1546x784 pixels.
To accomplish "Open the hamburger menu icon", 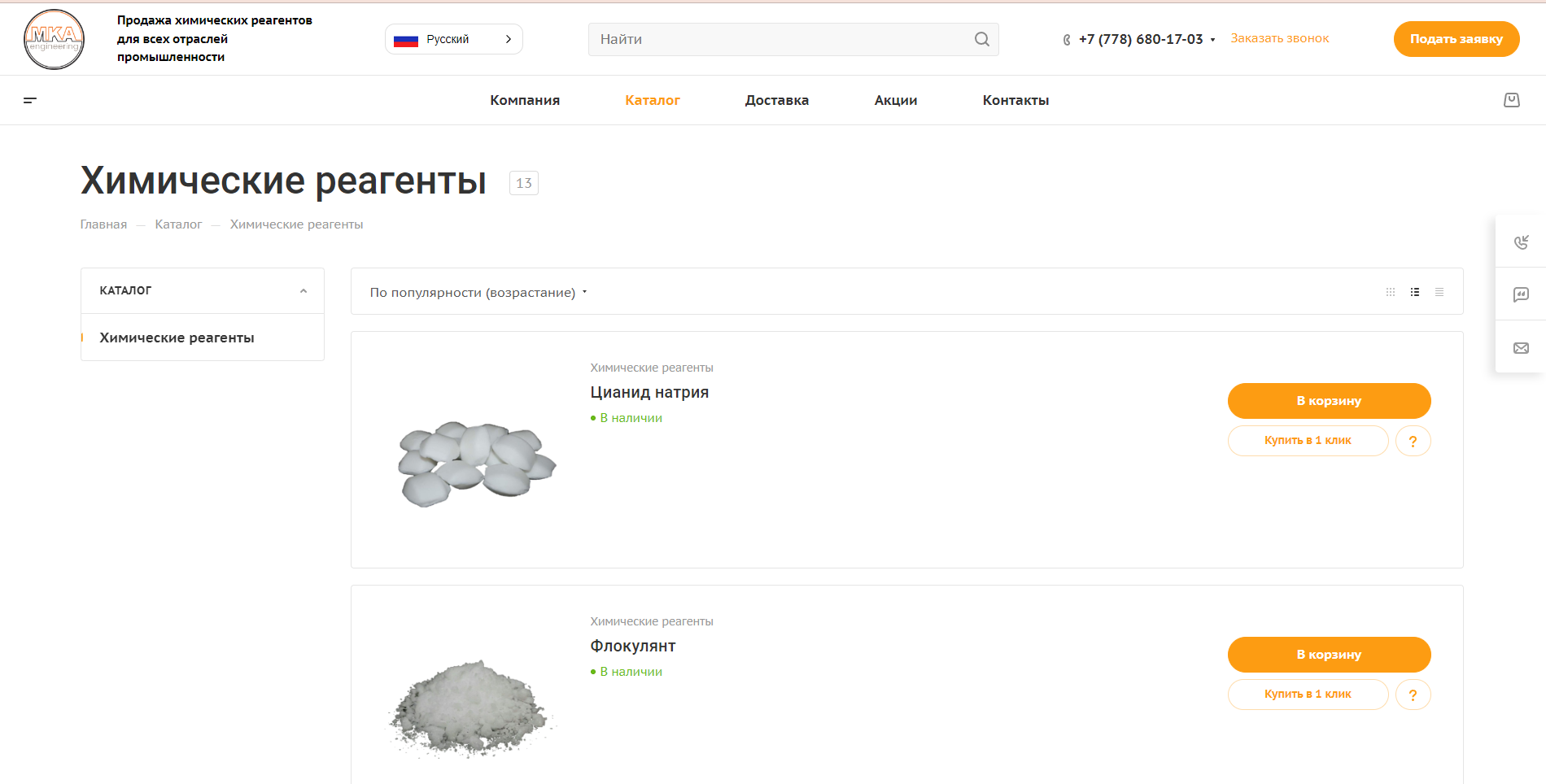I will [x=30, y=100].
